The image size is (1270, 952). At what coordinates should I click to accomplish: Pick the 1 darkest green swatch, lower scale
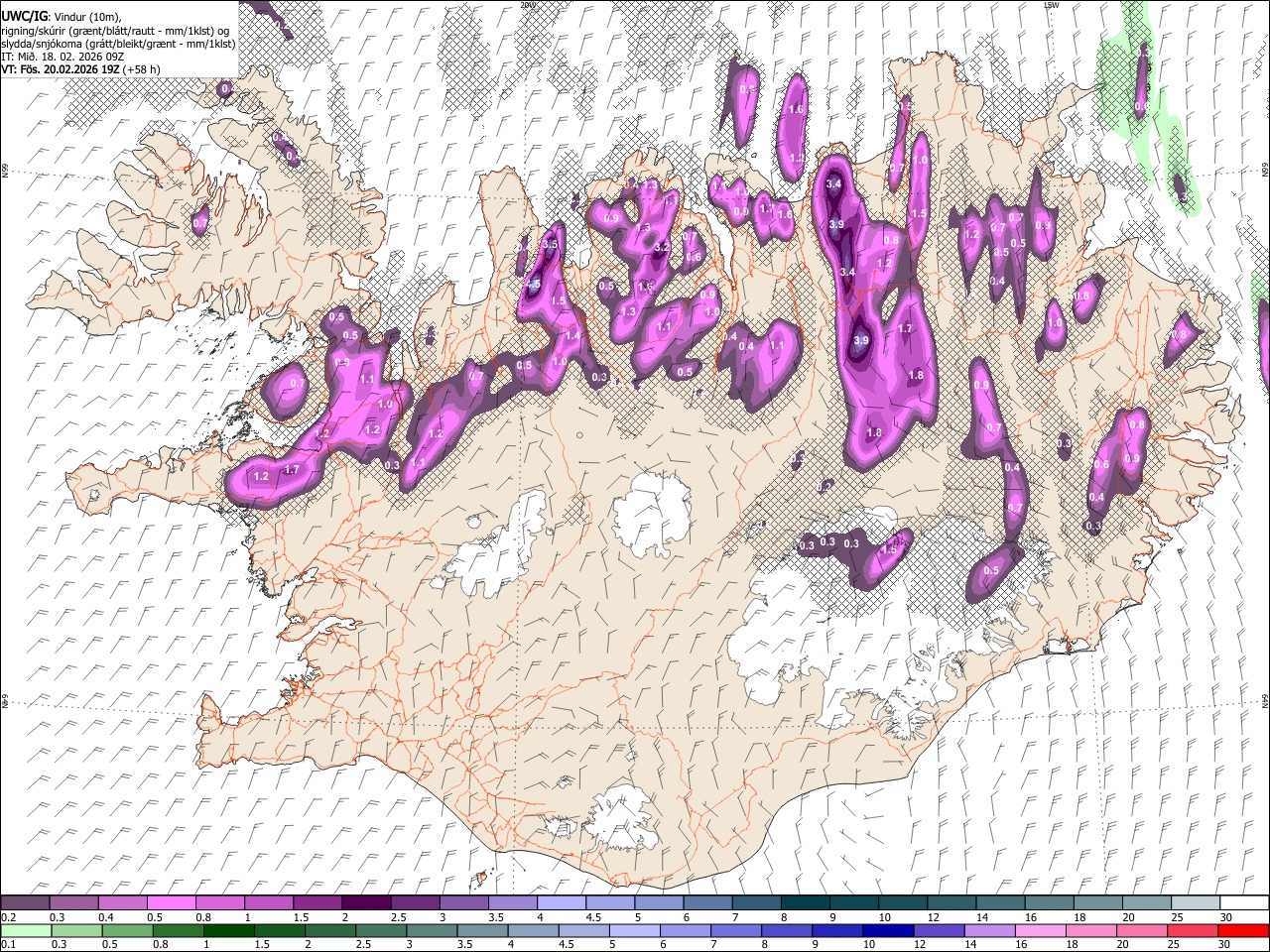229,930
